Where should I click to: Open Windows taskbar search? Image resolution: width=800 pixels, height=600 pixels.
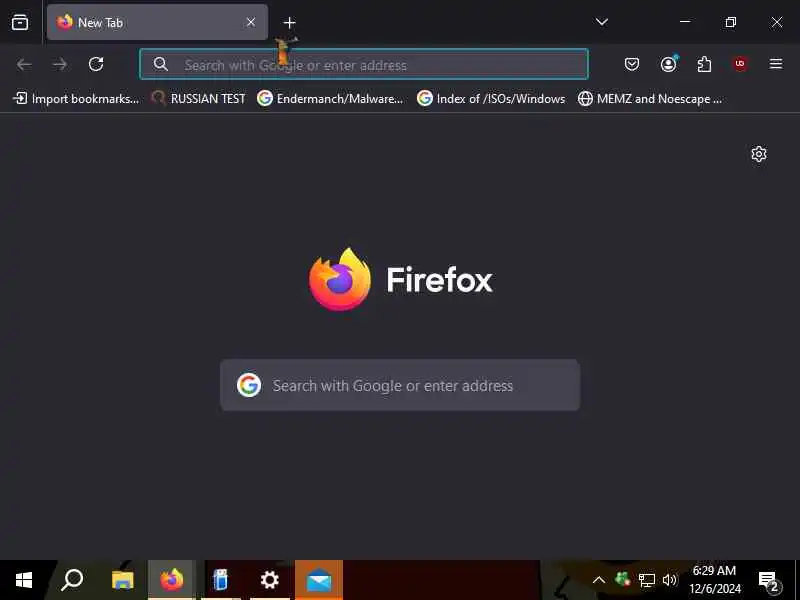(x=72, y=580)
